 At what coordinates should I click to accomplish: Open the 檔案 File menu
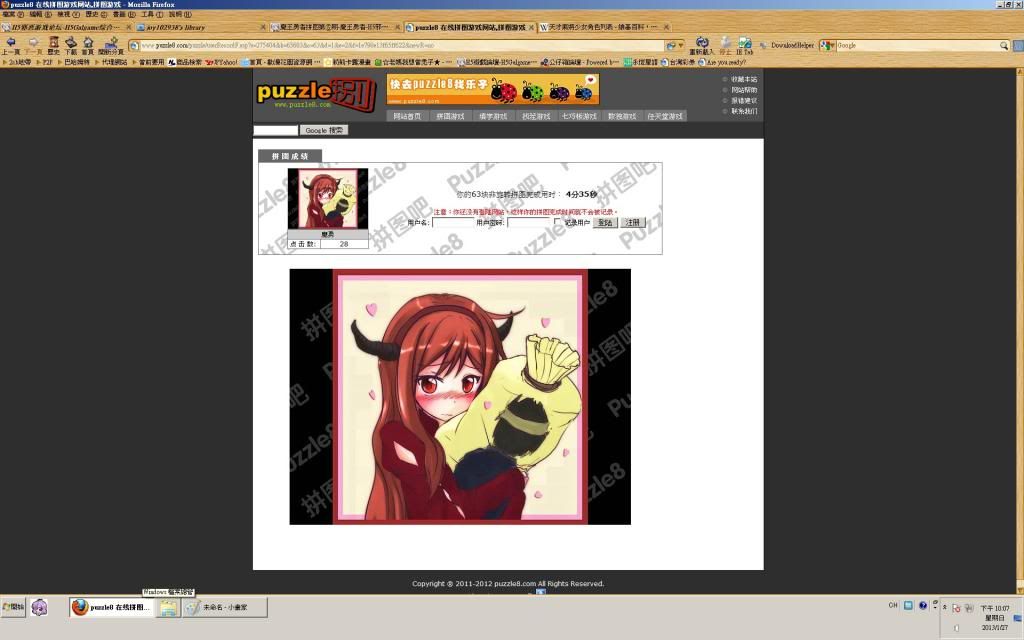tap(13, 14)
